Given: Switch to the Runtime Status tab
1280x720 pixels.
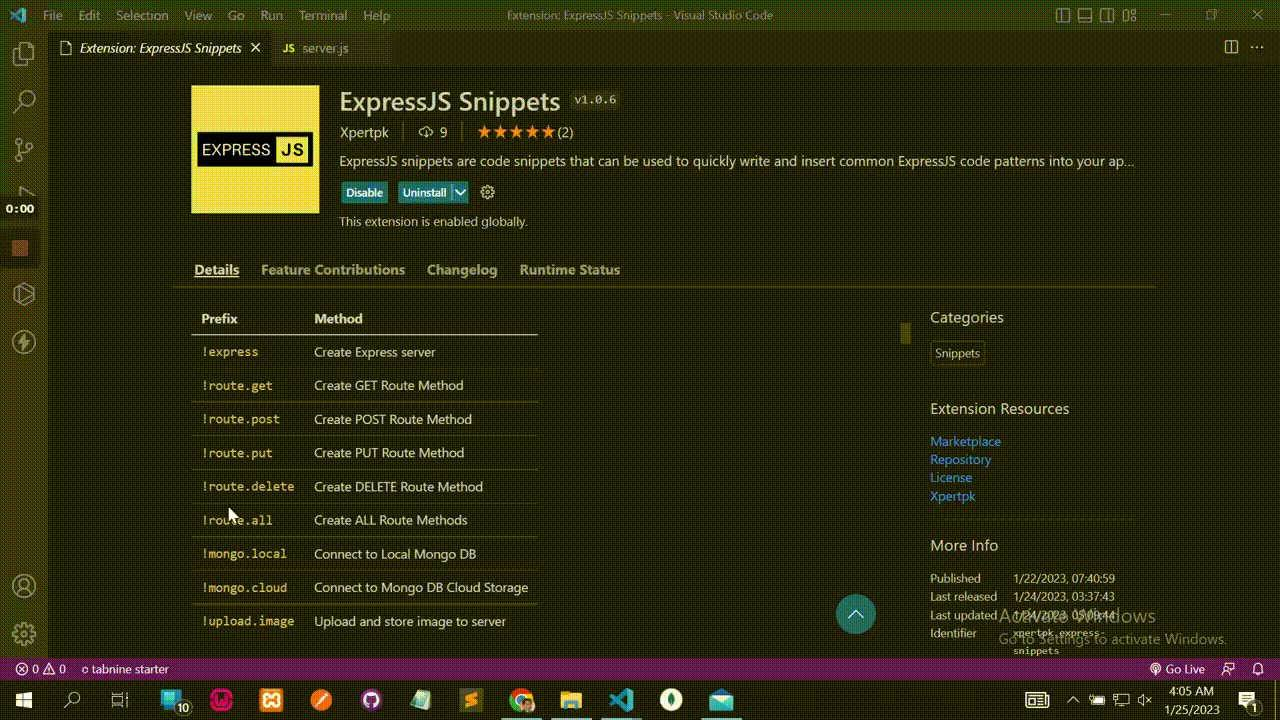Looking at the screenshot, I should click(x=570, y=270).
